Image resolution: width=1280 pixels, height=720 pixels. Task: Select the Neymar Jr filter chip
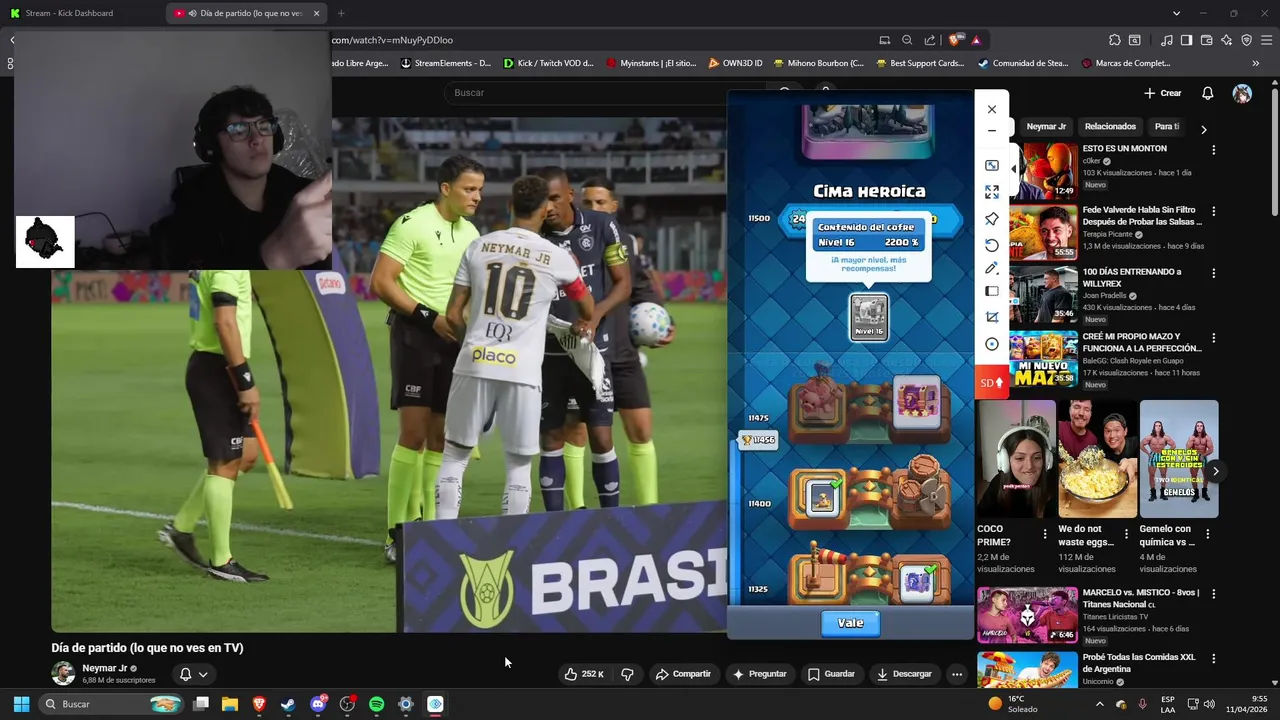(x=1046, y=127)
